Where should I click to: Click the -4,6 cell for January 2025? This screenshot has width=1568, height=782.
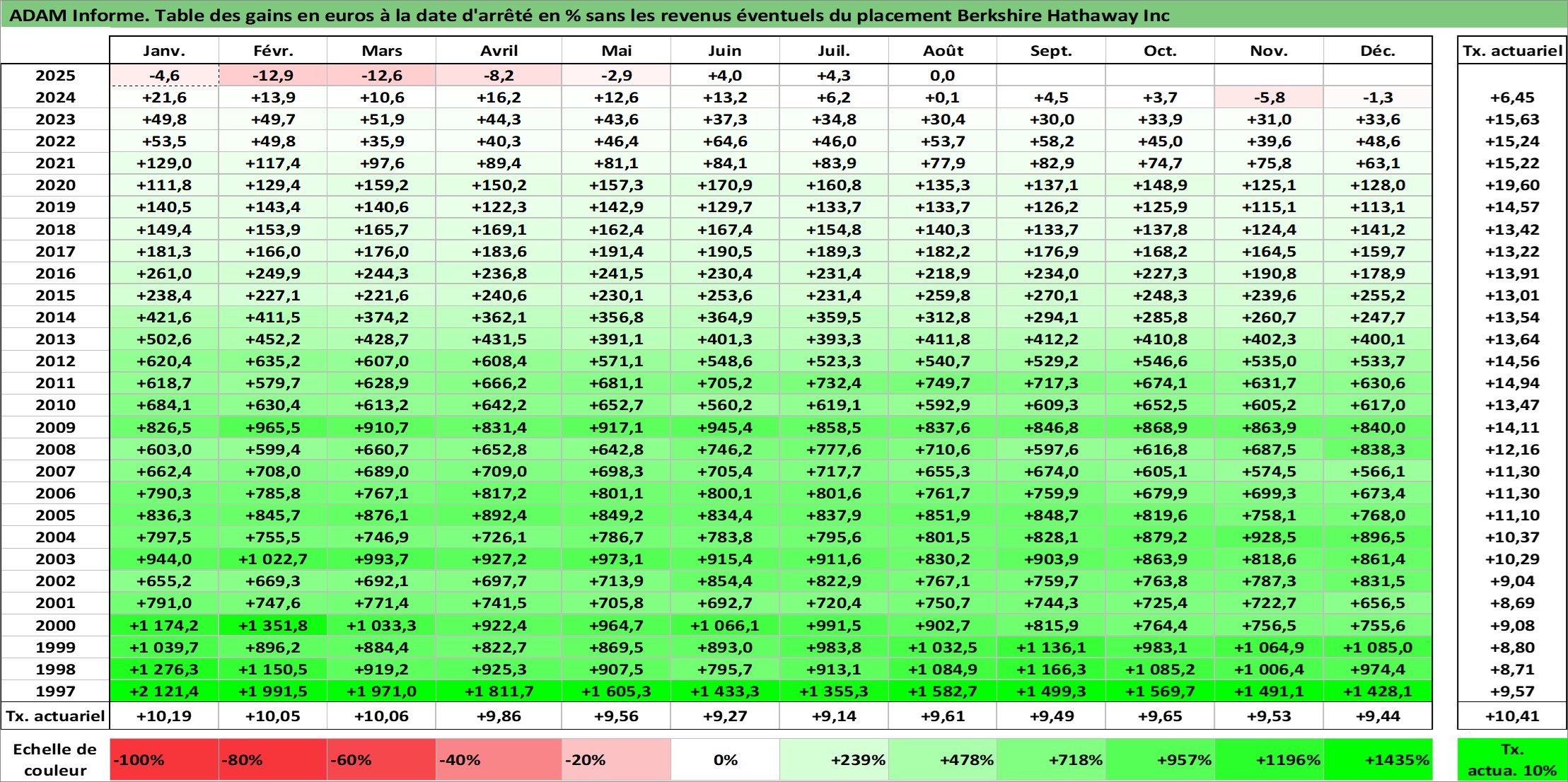pyautogui.click(x=164, y=76)
